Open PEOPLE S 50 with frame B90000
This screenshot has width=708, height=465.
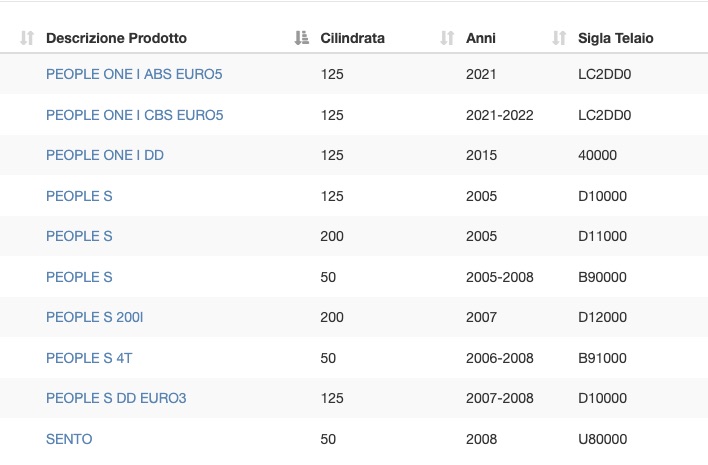[x=79, y=277]
